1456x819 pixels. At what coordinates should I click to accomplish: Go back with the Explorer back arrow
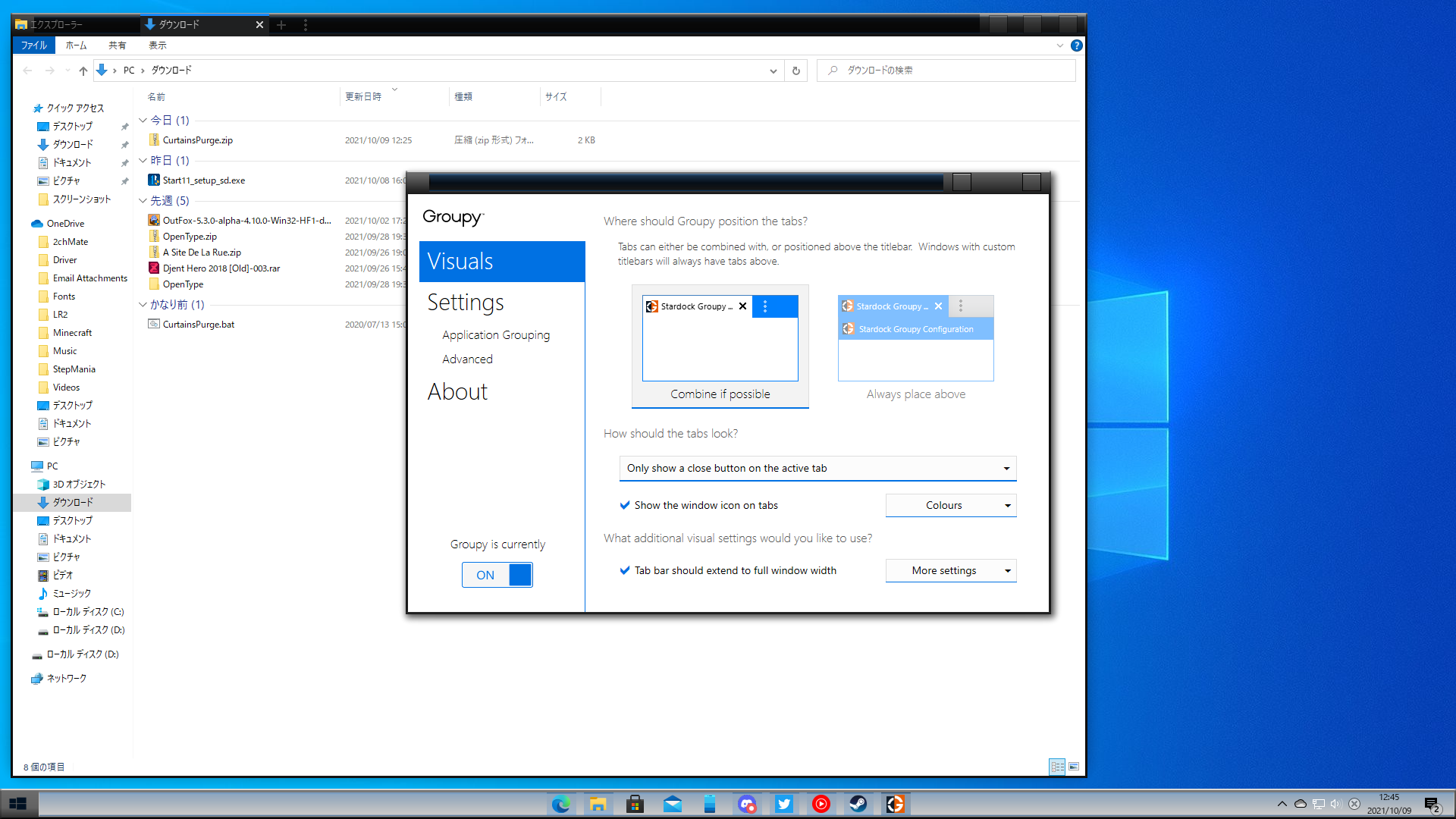tap(28, 71)
